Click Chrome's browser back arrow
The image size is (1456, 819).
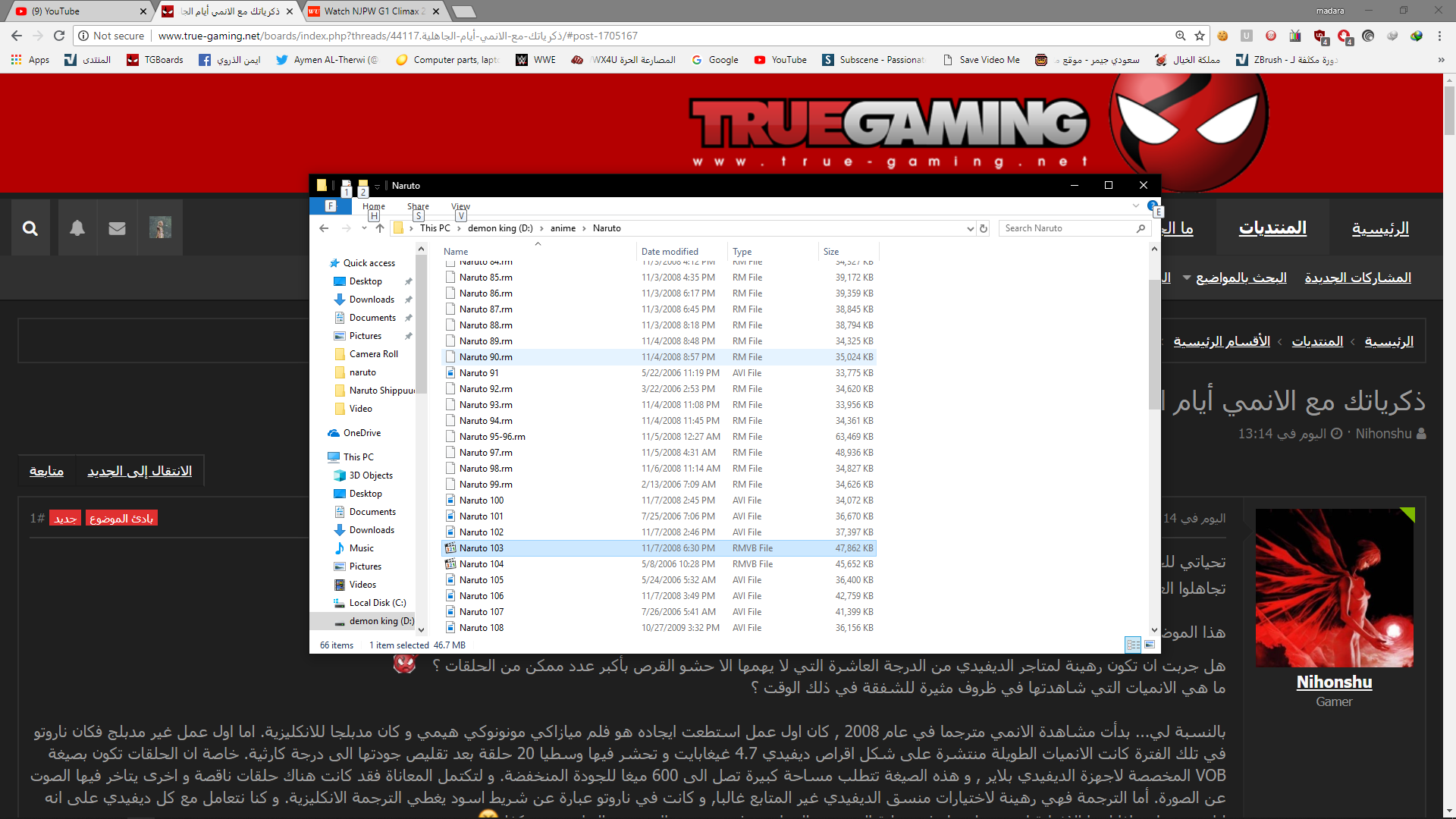17,36
